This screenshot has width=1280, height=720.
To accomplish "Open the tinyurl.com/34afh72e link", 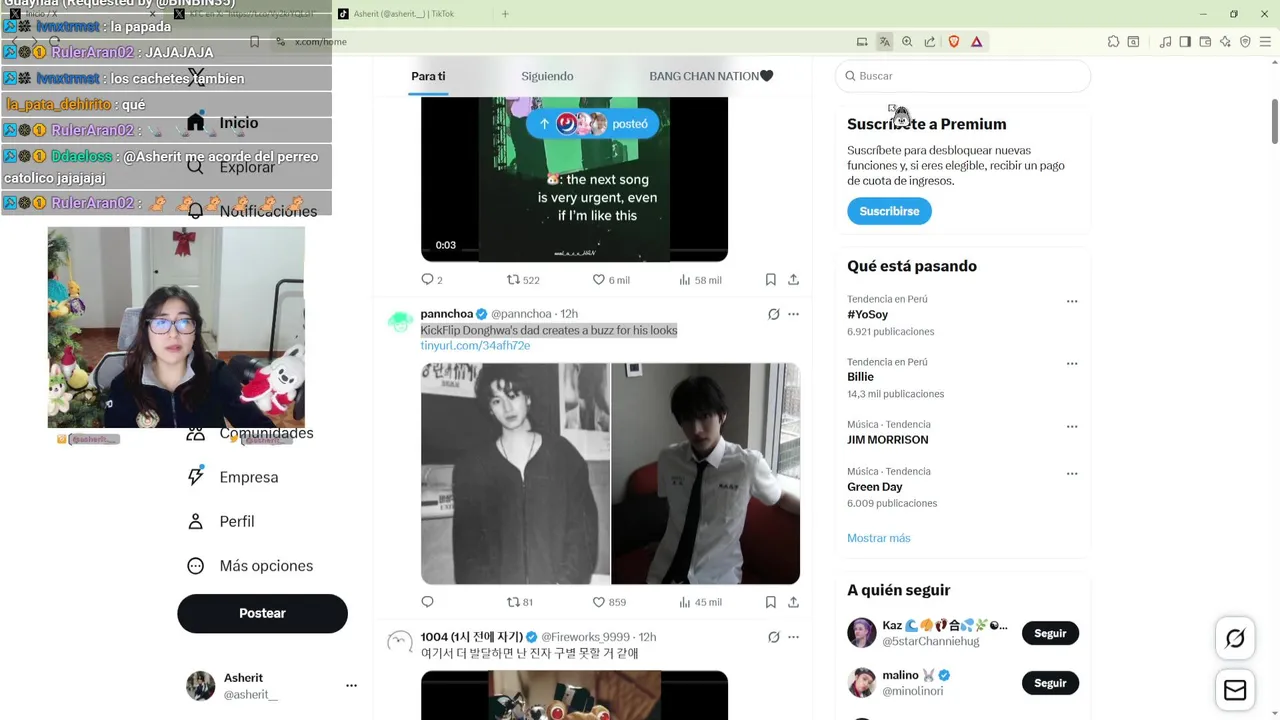I will coord(475,346).
